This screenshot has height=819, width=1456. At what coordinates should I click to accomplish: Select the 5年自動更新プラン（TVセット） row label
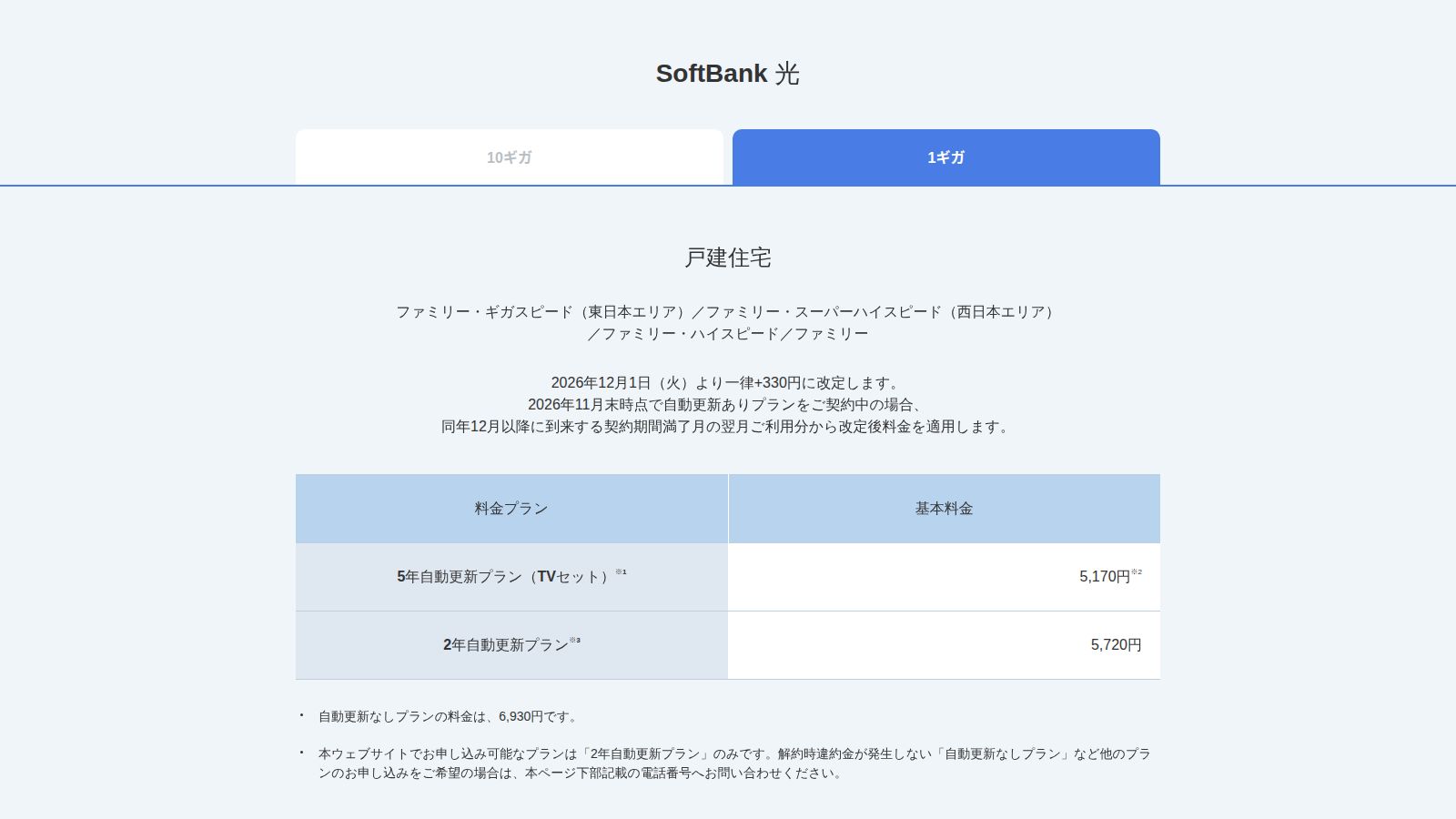(x=511, y=577)
